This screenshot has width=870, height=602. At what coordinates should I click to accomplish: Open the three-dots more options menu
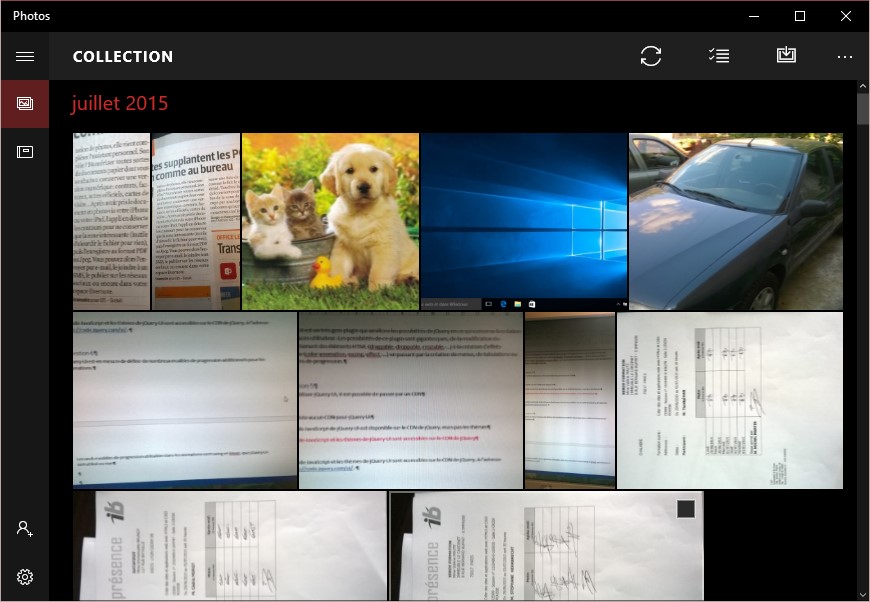click(845, 57)
